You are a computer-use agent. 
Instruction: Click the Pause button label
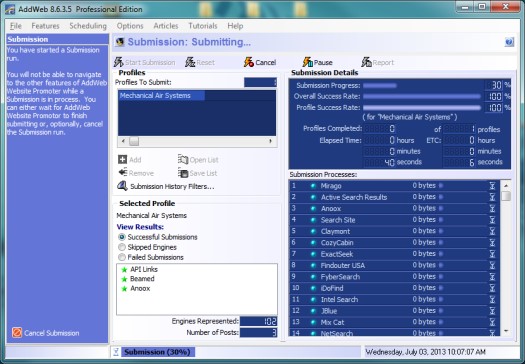click(323, 62)
